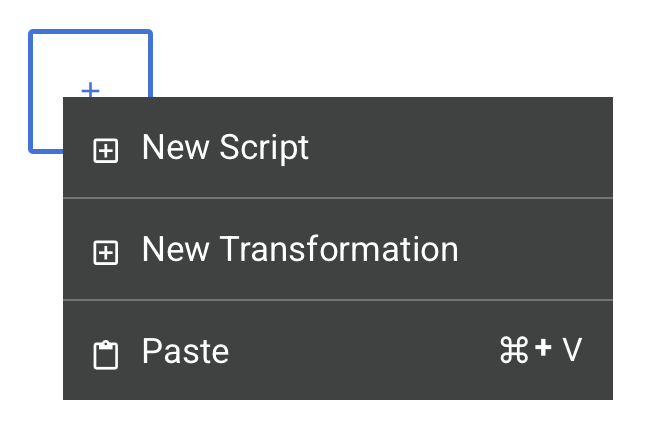
Task: Click the plus sign in the Paste shortcut
Action: point(543,350)
